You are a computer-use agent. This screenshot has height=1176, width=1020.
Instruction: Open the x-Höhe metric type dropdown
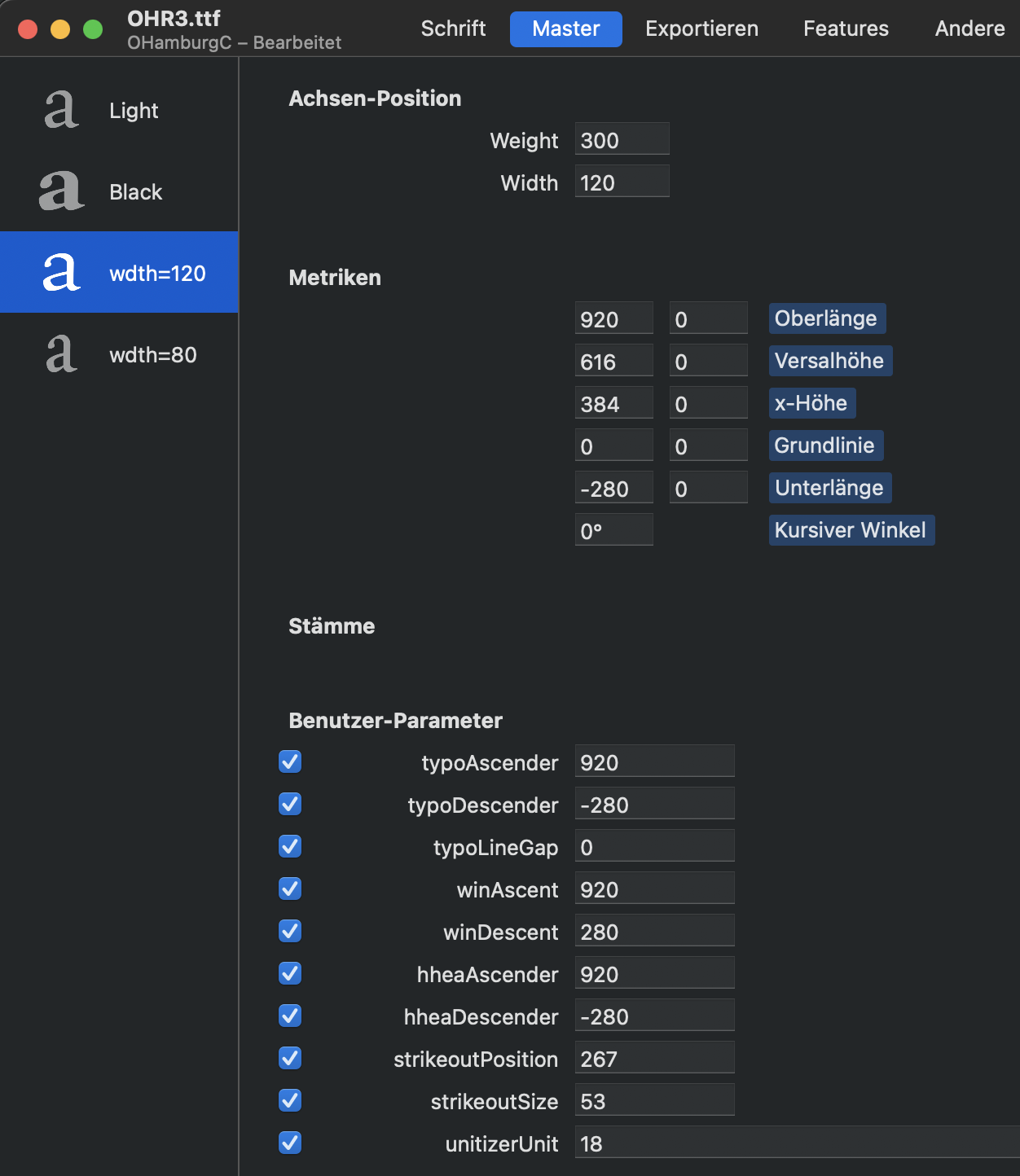(x=812, y=403)
